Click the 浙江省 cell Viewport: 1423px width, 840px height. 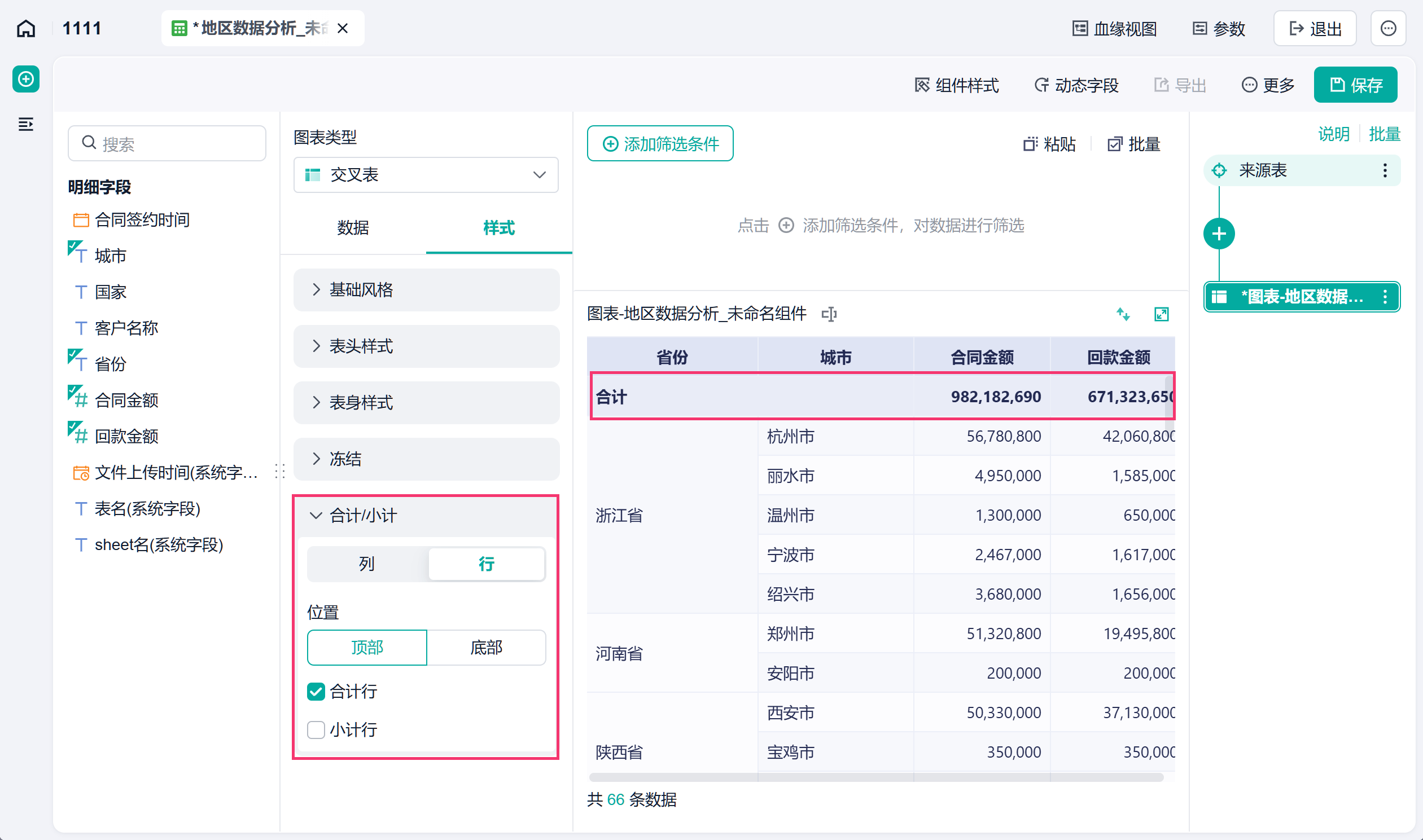(x=672, y=516)
